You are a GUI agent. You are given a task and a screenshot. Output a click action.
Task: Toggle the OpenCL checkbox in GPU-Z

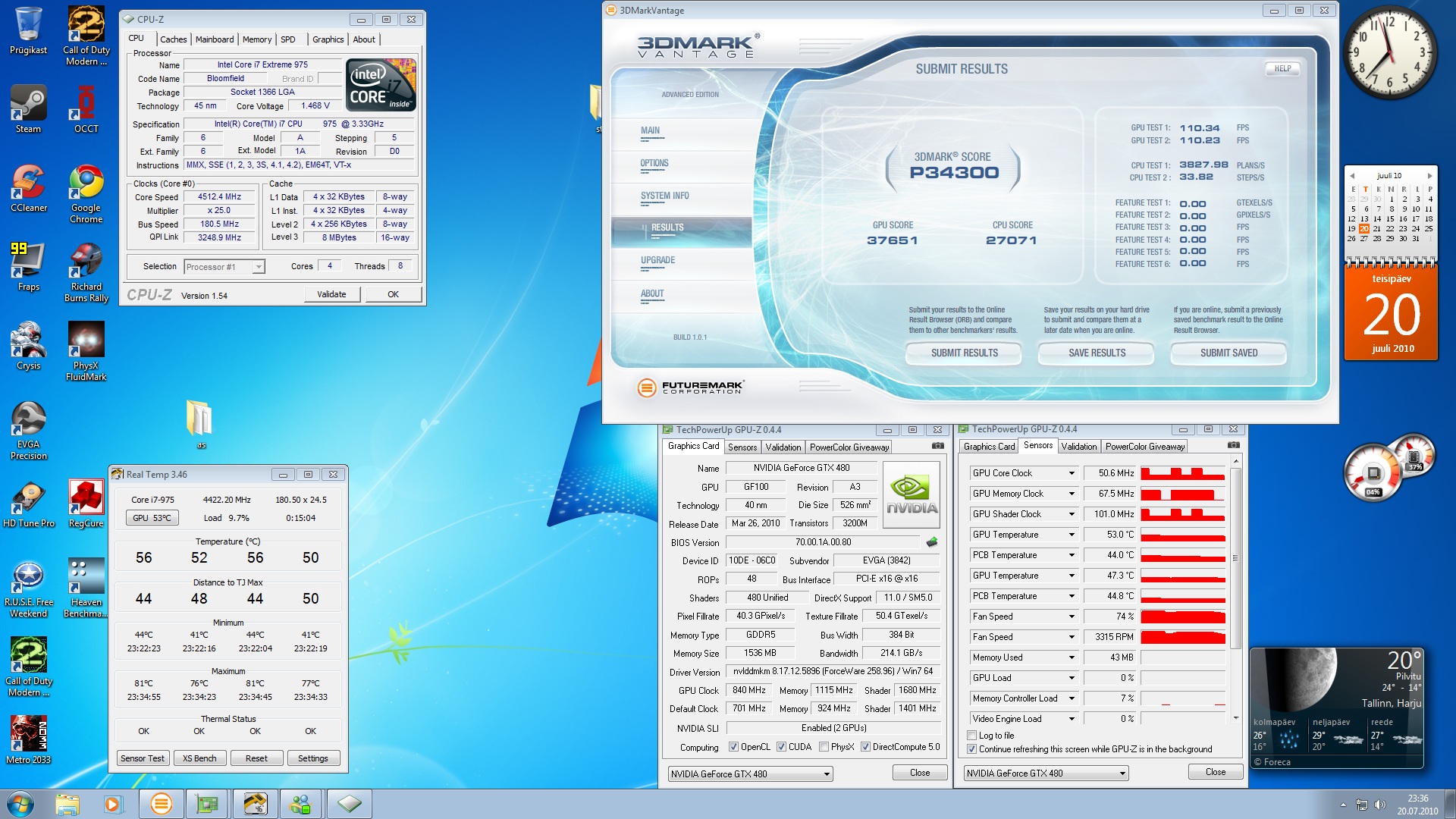[733, 747]
